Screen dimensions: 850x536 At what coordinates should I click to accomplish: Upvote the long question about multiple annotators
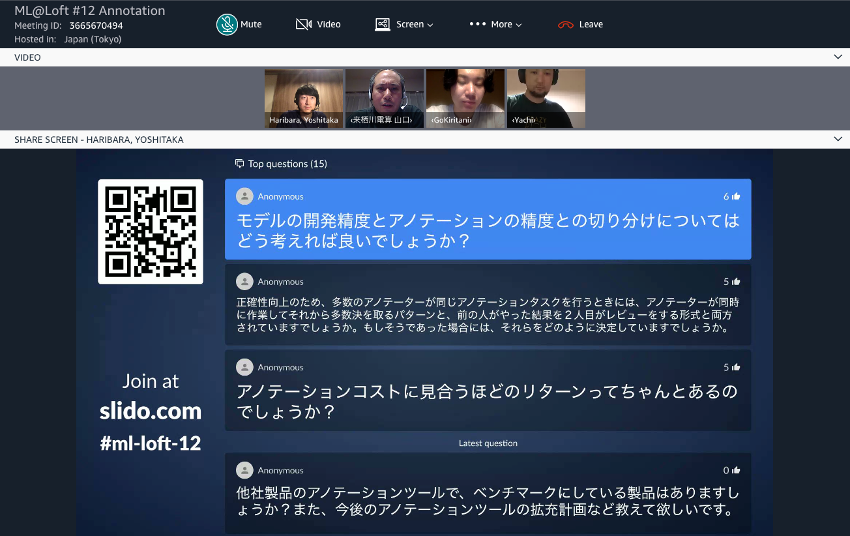[736, 282]
